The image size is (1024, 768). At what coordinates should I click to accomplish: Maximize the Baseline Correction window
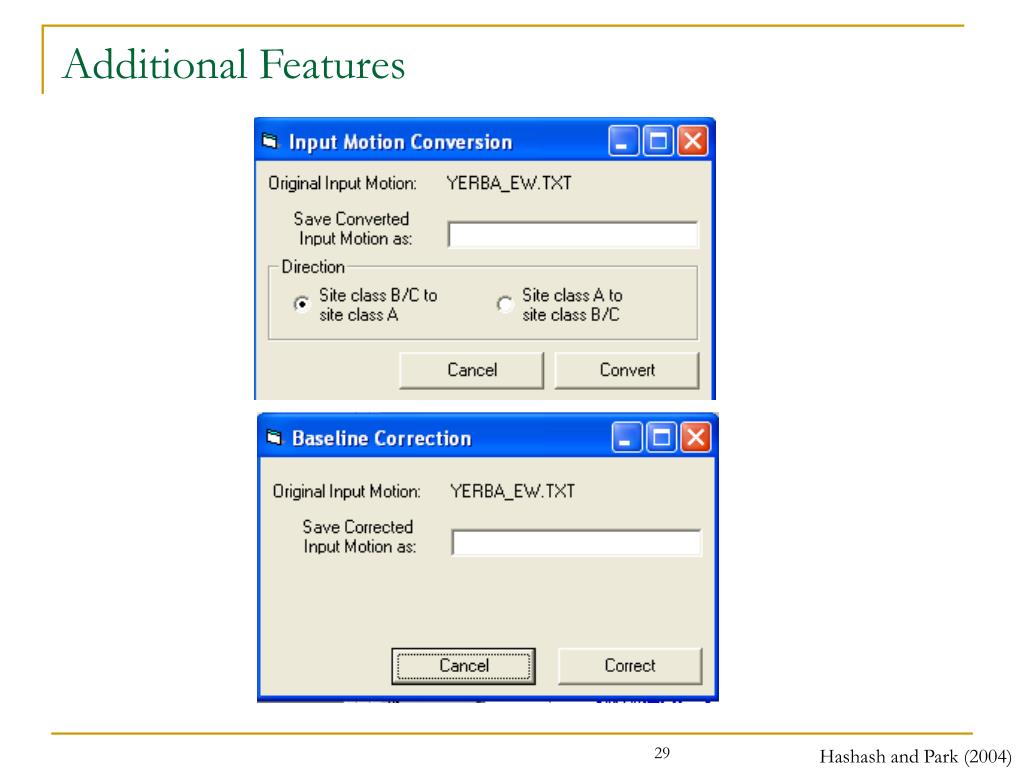click(661, 437)
